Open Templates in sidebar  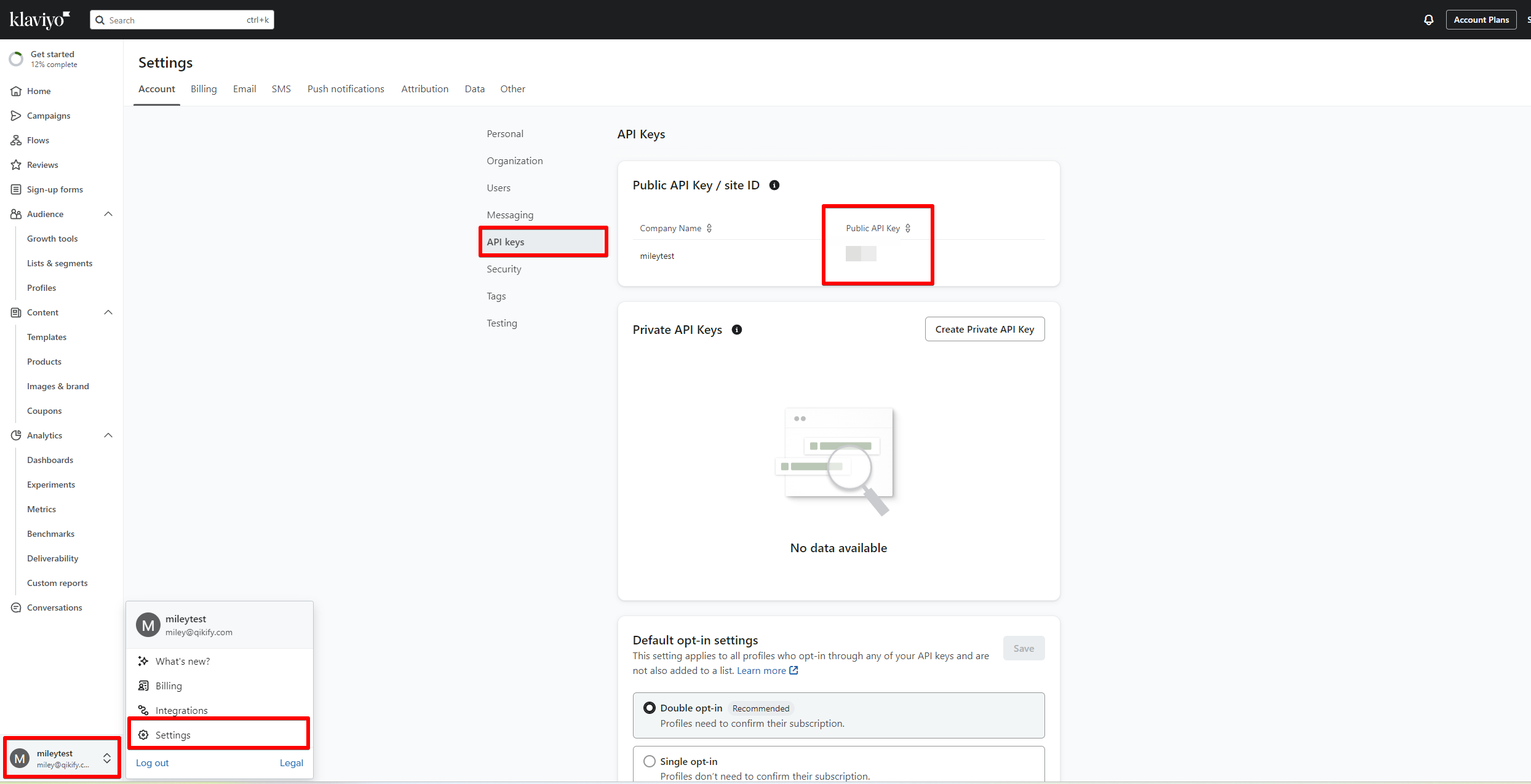(x=47, y=337)
